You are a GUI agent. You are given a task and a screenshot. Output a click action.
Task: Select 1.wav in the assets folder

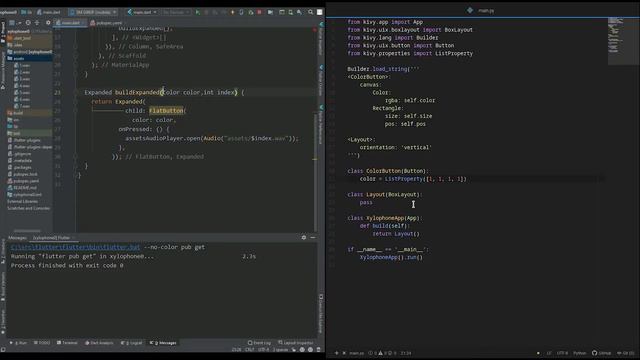22,65
